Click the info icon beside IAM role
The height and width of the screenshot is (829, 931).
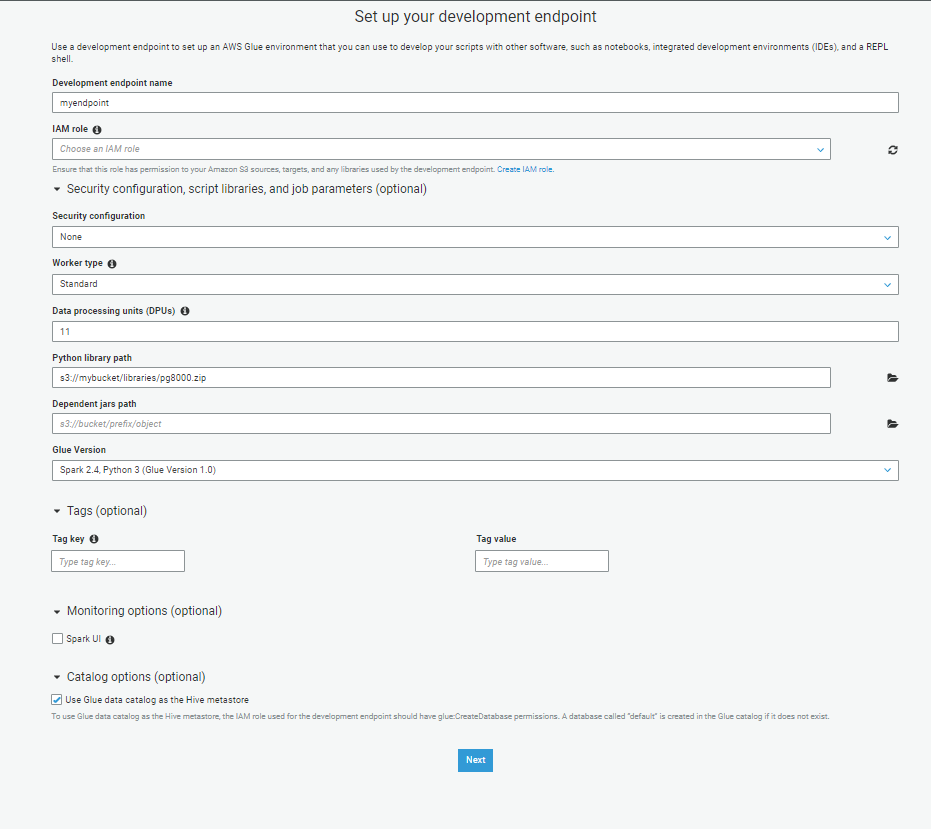click(x=97, y=130)
